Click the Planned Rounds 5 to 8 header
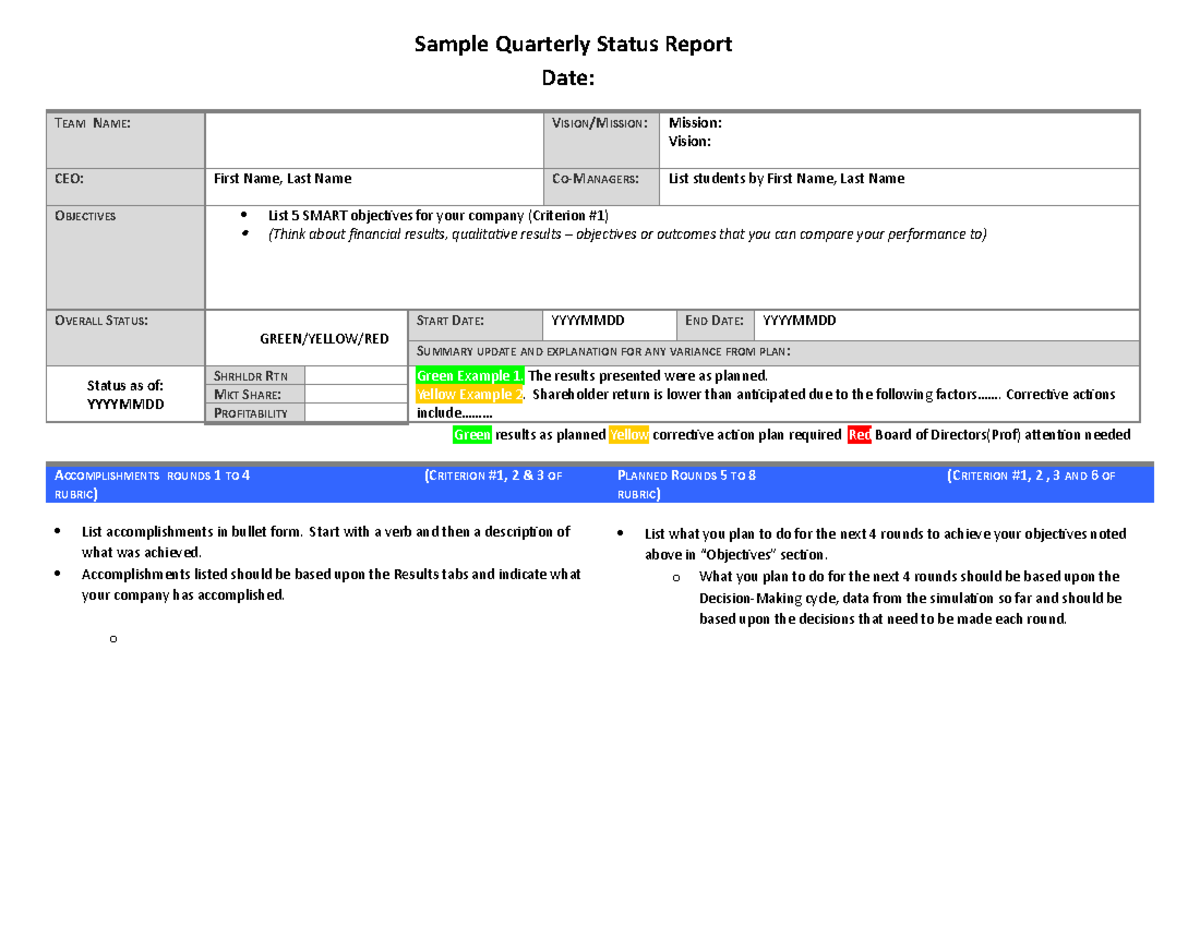This screenshot has height=927, width=1200. coord(686,475)
